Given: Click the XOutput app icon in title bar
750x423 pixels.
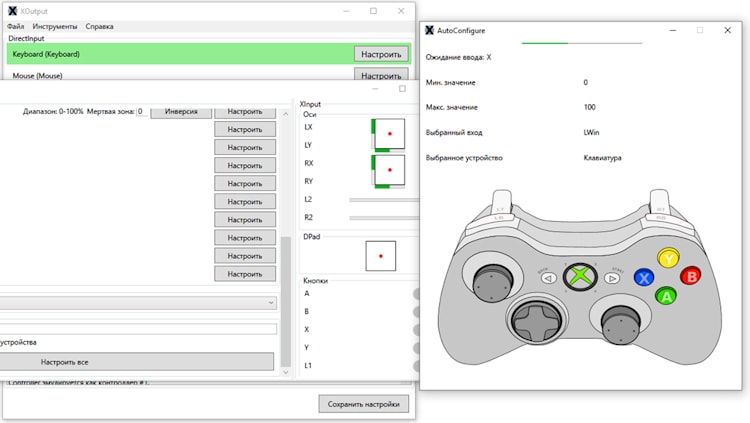Looking at the screenshot, I should point(12,11).
